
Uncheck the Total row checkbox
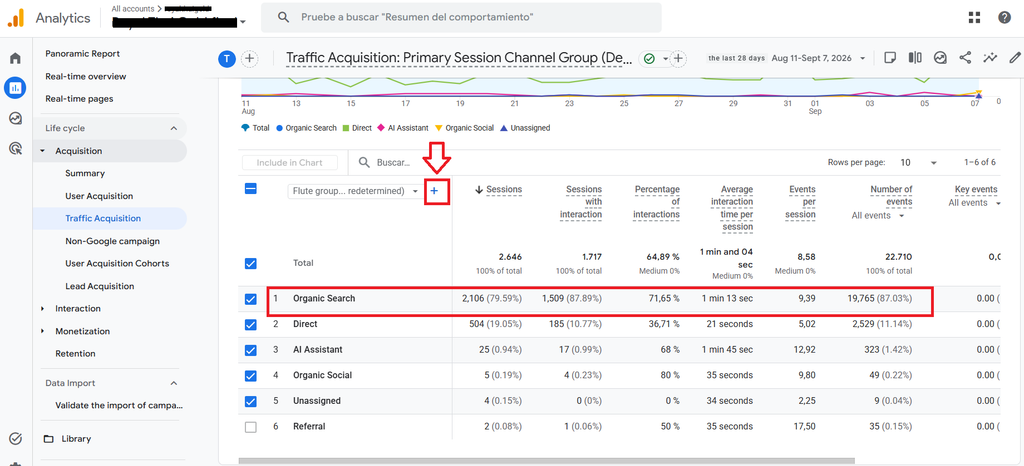(250, 264)
